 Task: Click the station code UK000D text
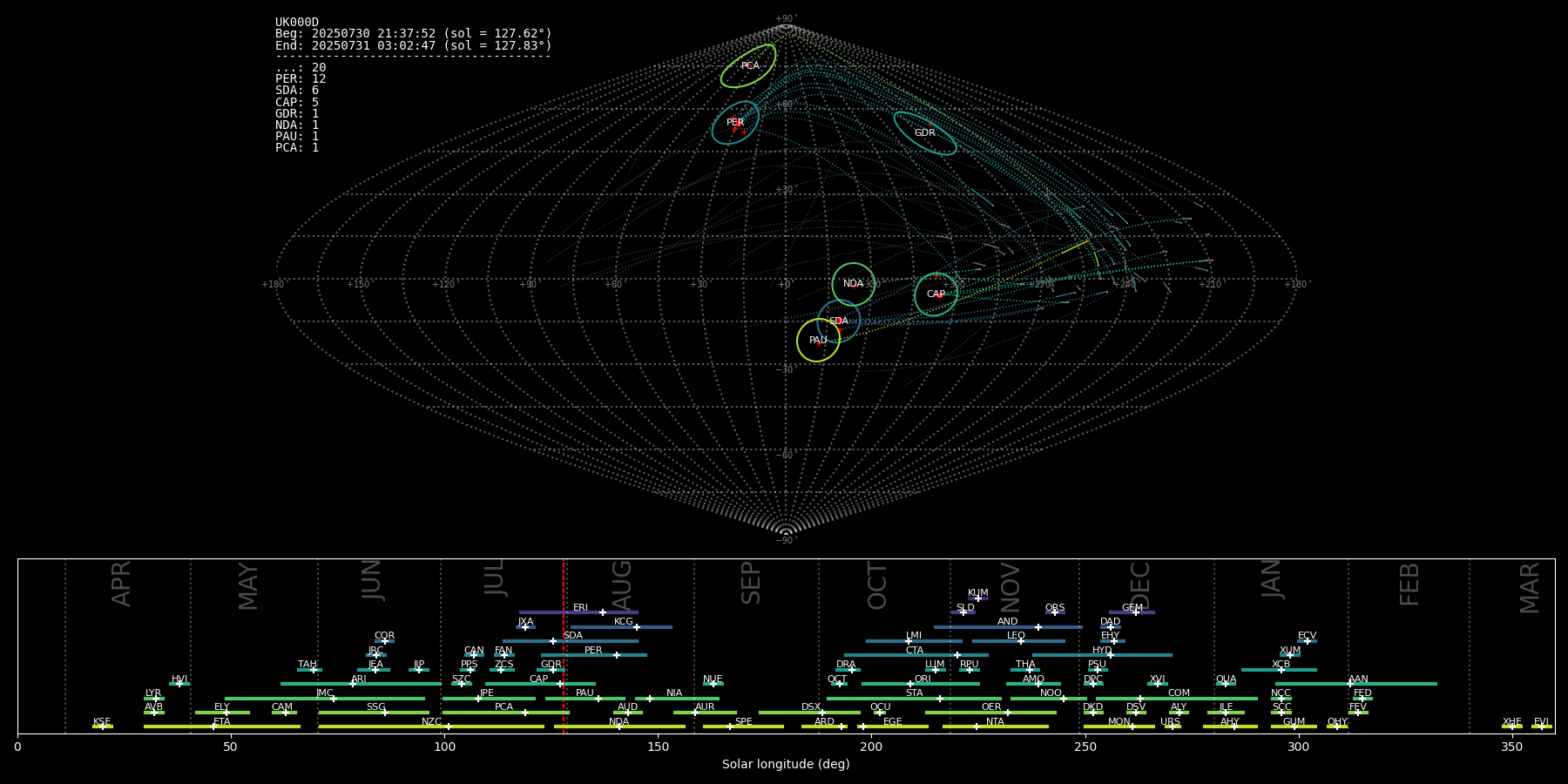coord(297,23)
